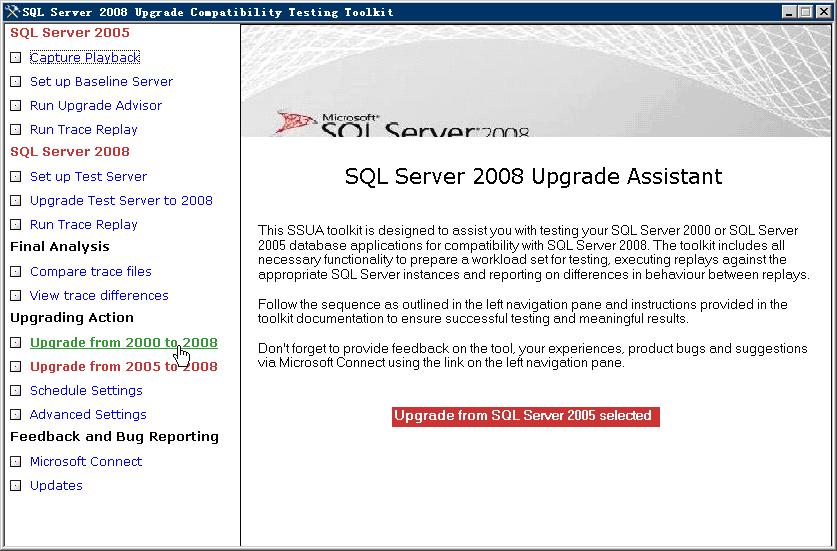Click the Feedback and Bug Reporting heading
837x551 pixels.
point(115,437)
